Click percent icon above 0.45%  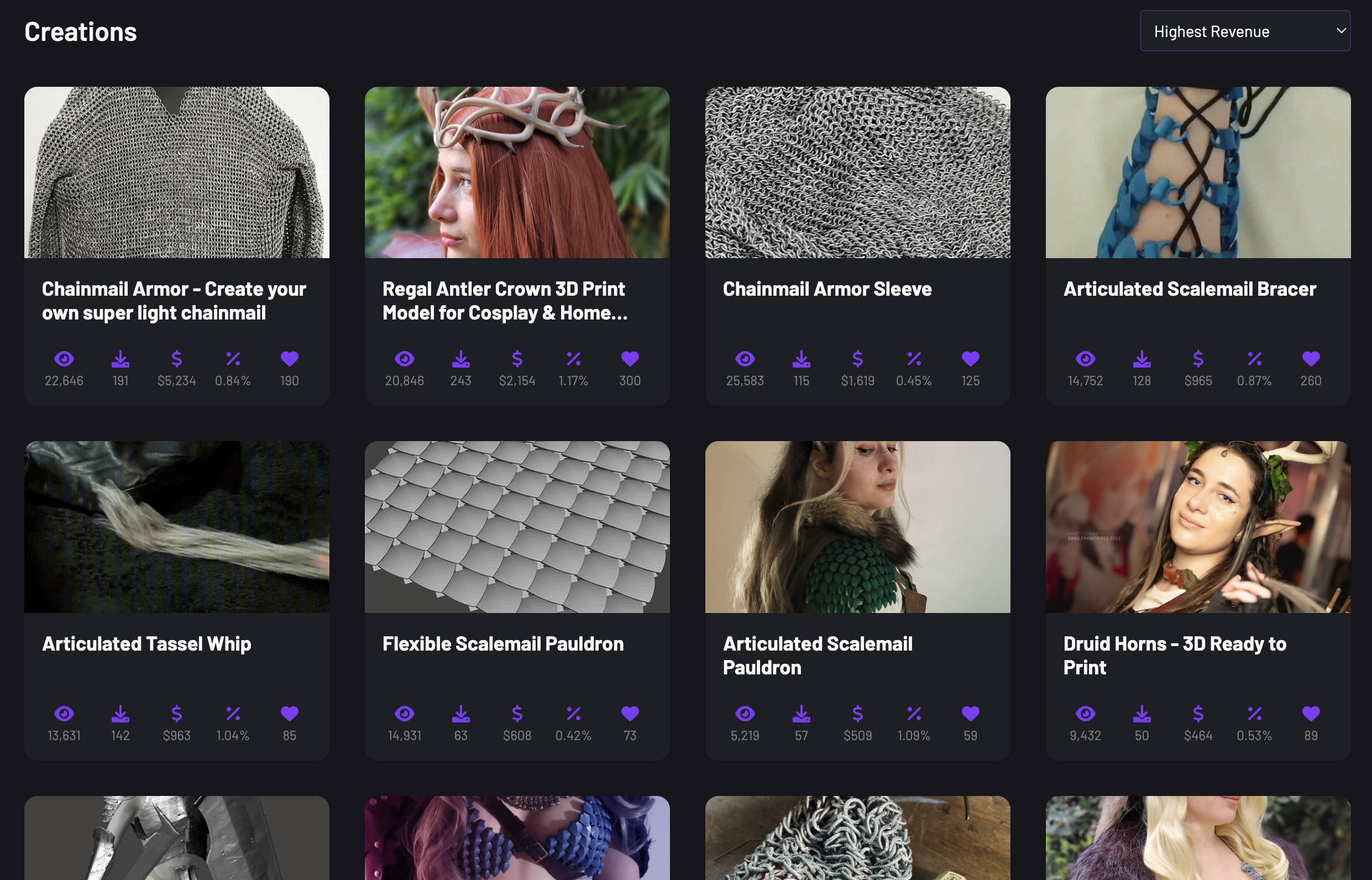point(914,359)
